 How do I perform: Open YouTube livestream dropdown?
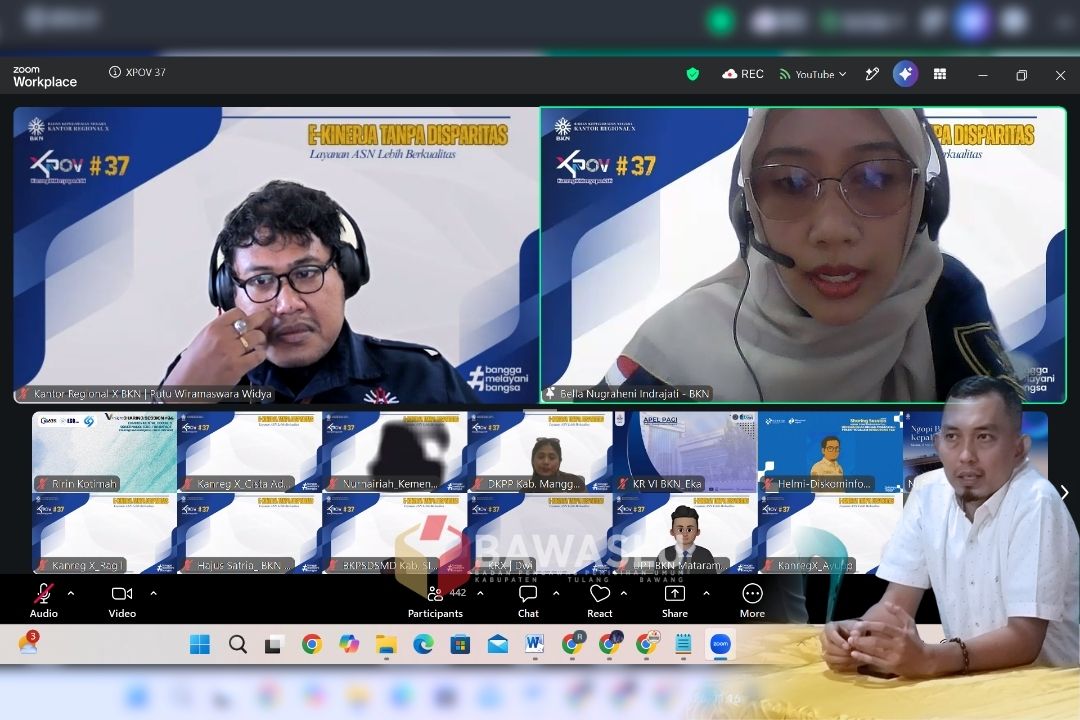813,74
